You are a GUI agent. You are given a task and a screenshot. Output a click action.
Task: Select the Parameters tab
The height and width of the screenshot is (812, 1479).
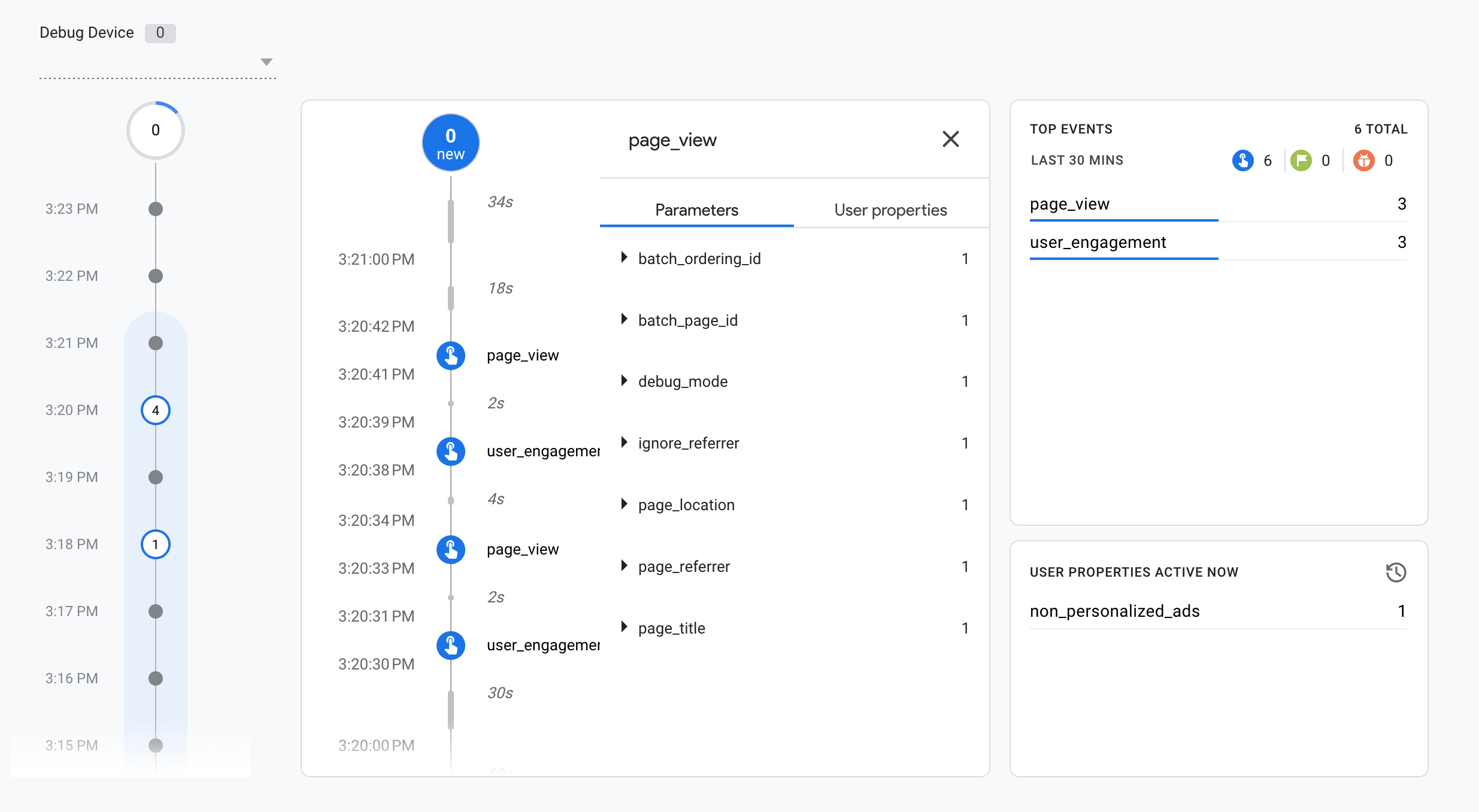(x=696, y=210)
